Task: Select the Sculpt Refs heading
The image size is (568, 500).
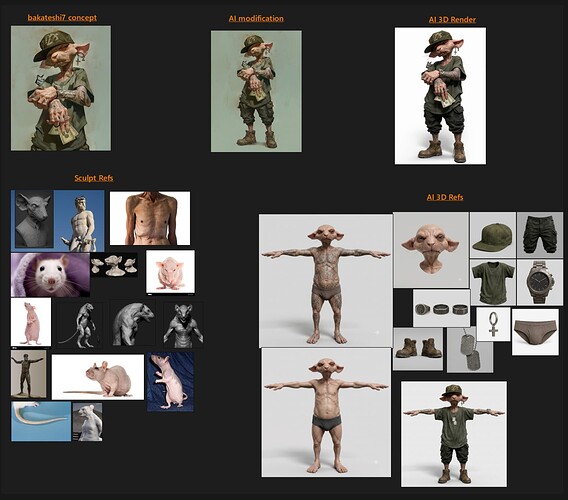Action: tap(94, 178)
